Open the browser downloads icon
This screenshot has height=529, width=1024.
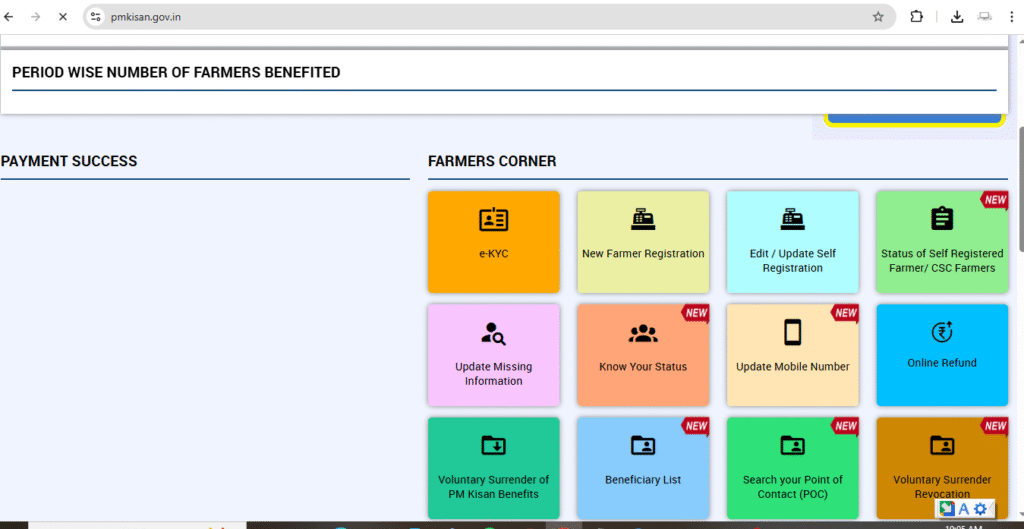pyautogui.click(x=957, y=17)
